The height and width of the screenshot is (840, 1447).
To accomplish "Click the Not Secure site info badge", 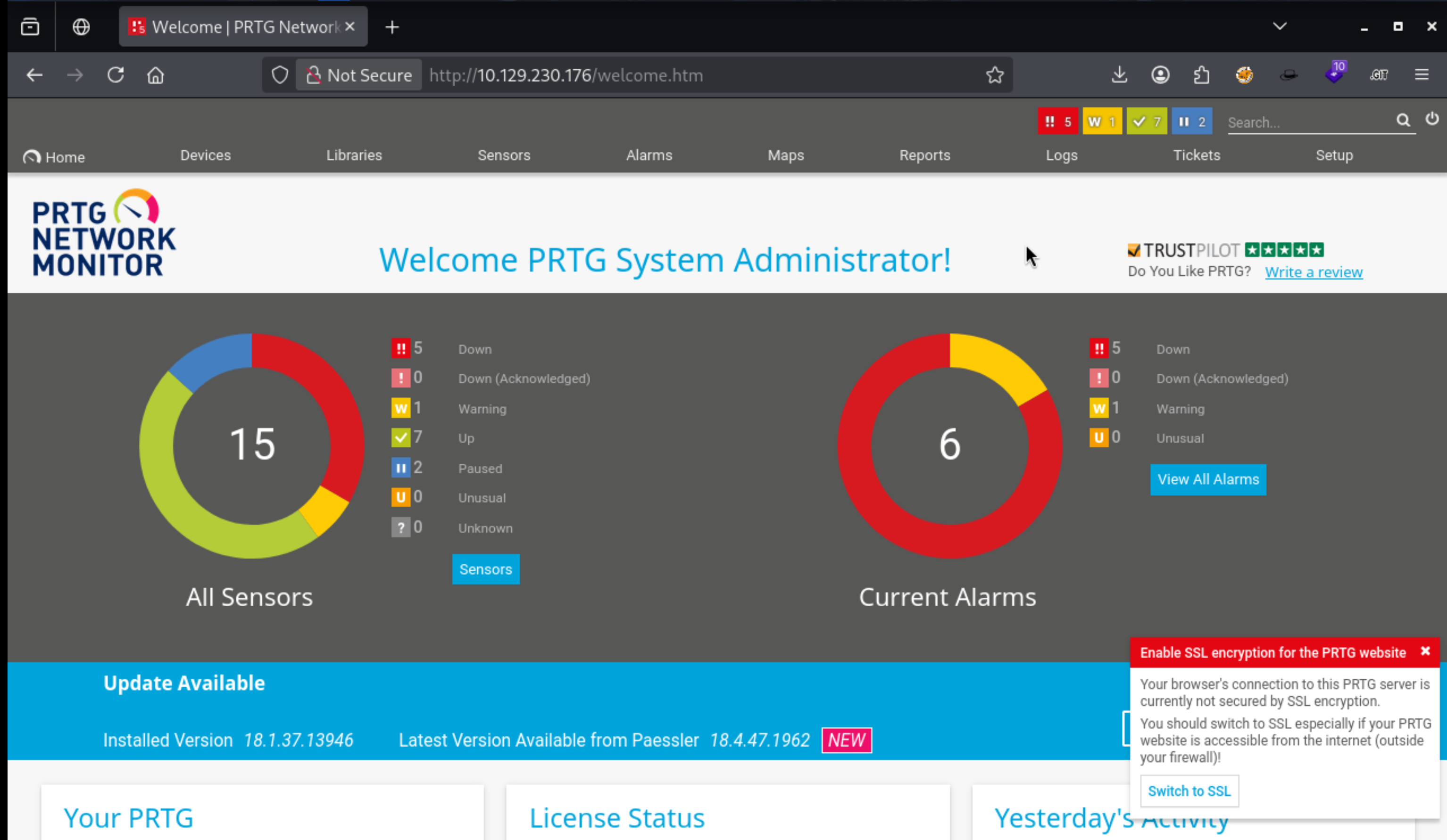I will [x=359, y=75].
